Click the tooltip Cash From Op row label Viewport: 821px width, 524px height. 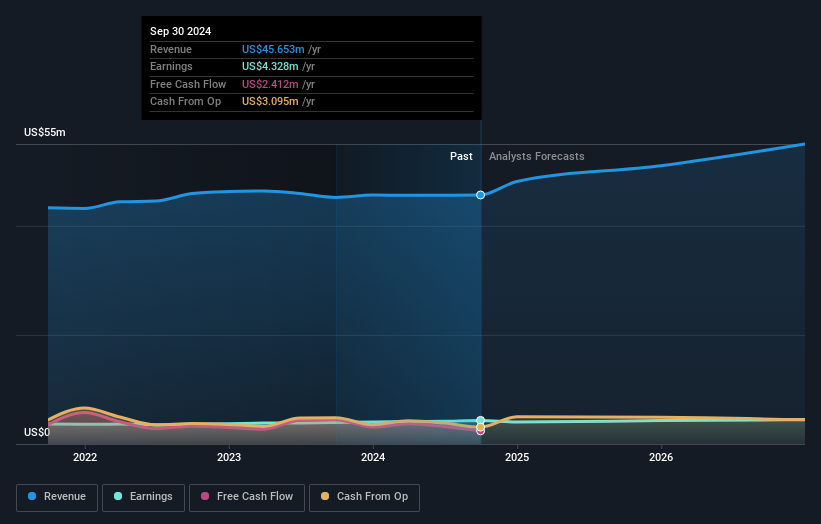click(x=185, y=102)
